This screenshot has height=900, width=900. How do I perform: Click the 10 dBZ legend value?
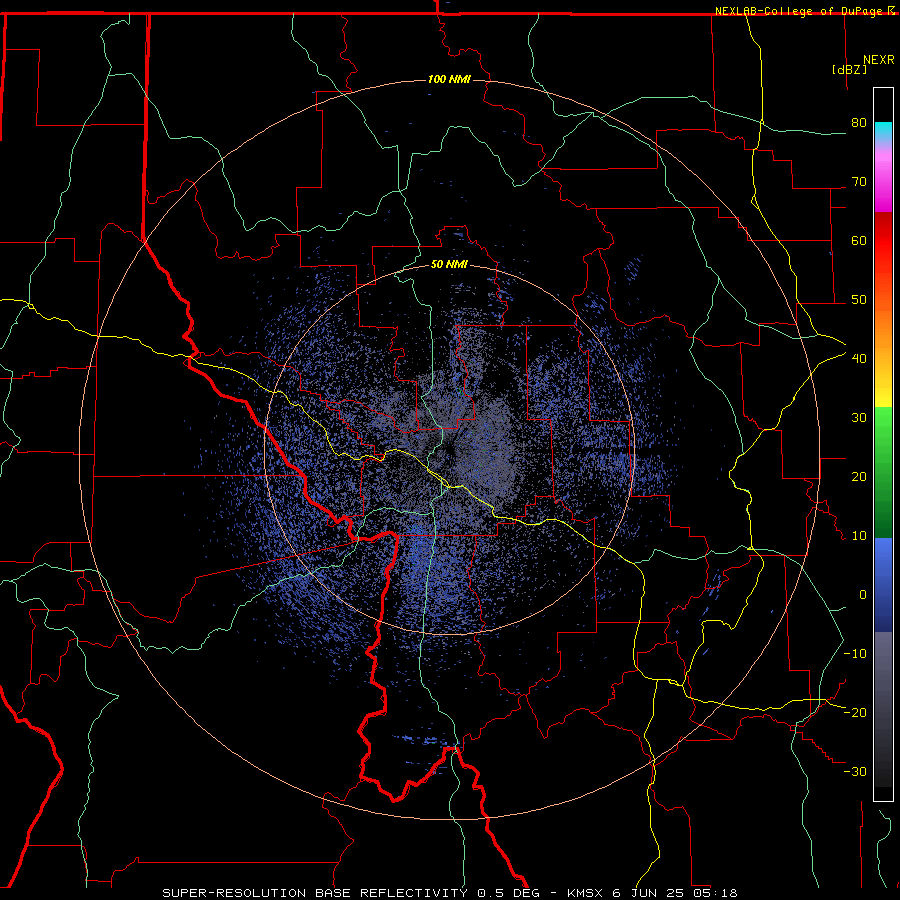click(x=859, y=536)
